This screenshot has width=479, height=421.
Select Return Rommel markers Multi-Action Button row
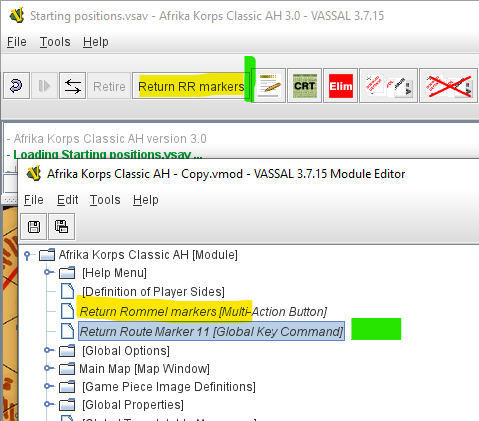(x=203, y=312)
